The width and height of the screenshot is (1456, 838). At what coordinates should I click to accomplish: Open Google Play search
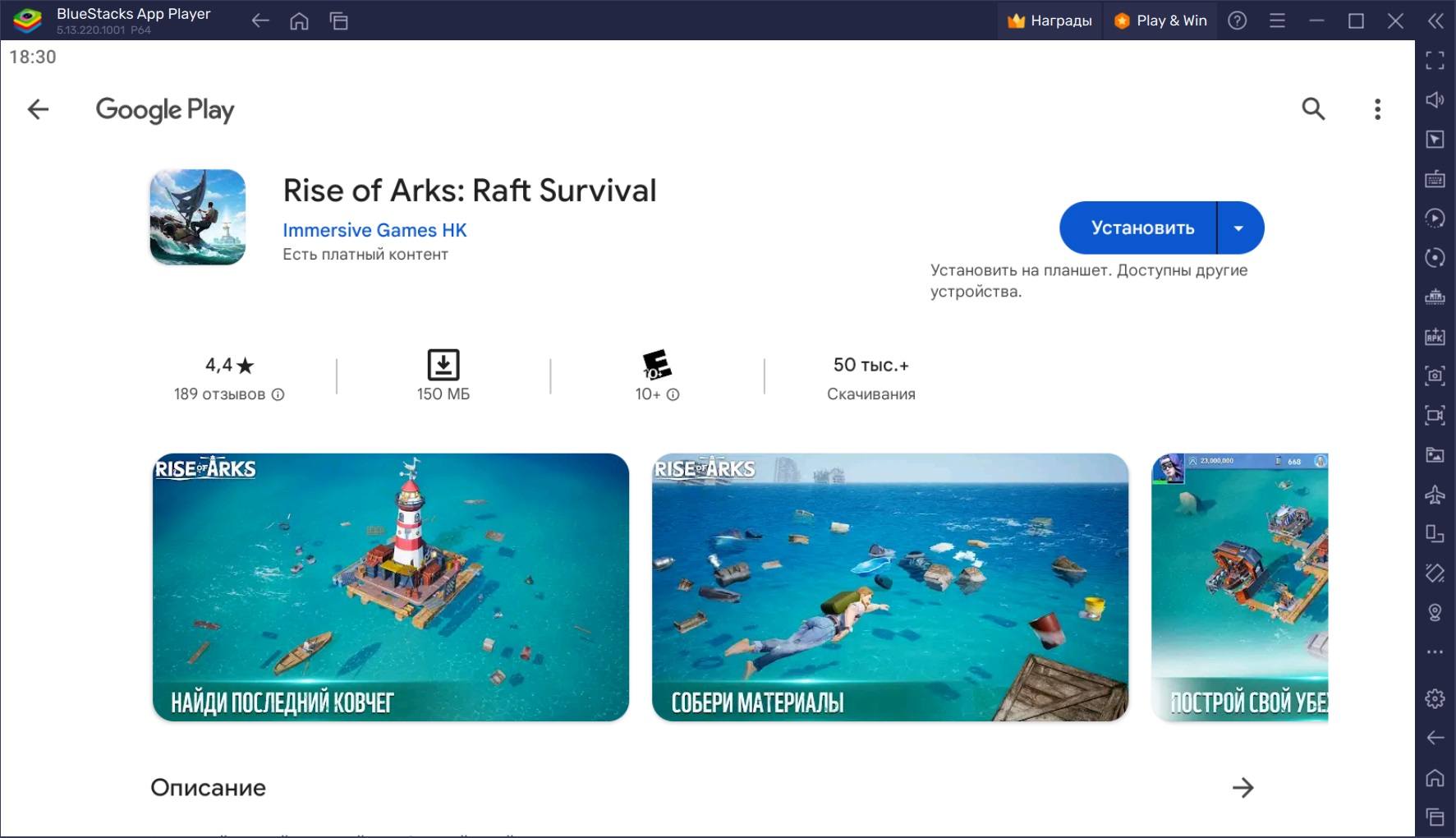[x=1313, y=108]
